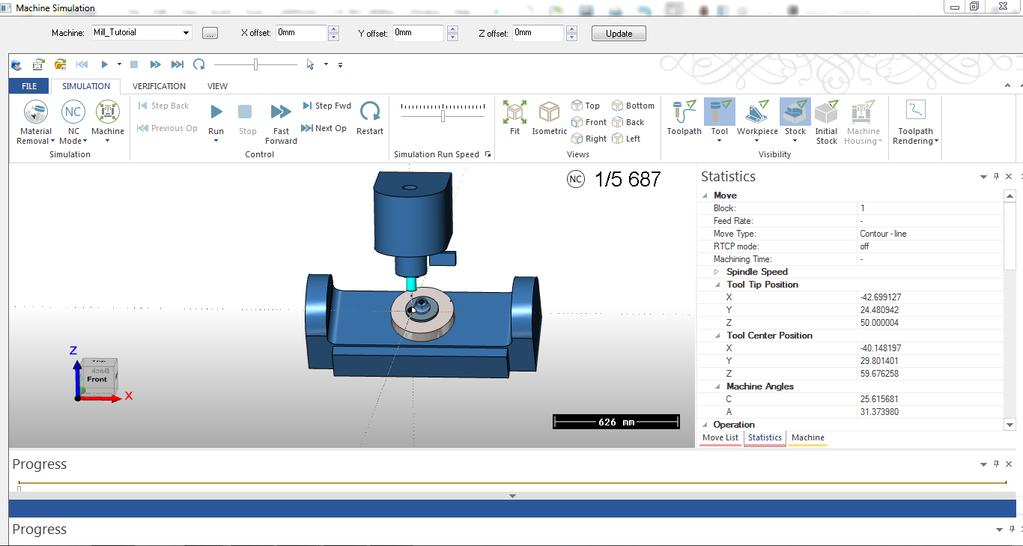
Task: Open the Move List tab
Action: pyautogui.click(x=720, y=438)
